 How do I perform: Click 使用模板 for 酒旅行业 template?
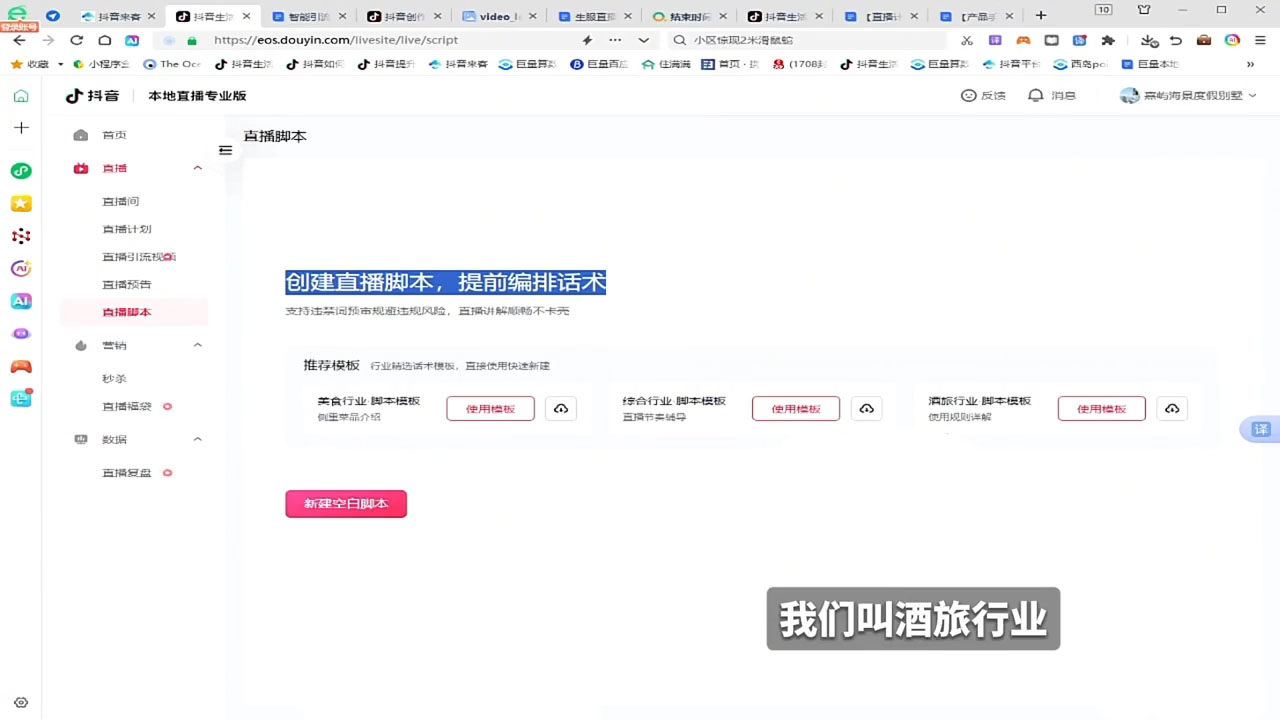1101,409
